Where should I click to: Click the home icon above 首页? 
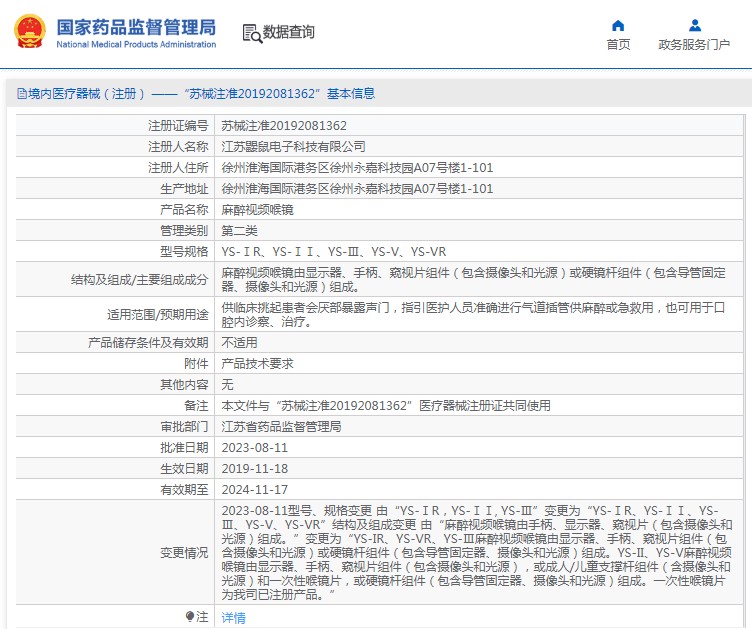618,25
